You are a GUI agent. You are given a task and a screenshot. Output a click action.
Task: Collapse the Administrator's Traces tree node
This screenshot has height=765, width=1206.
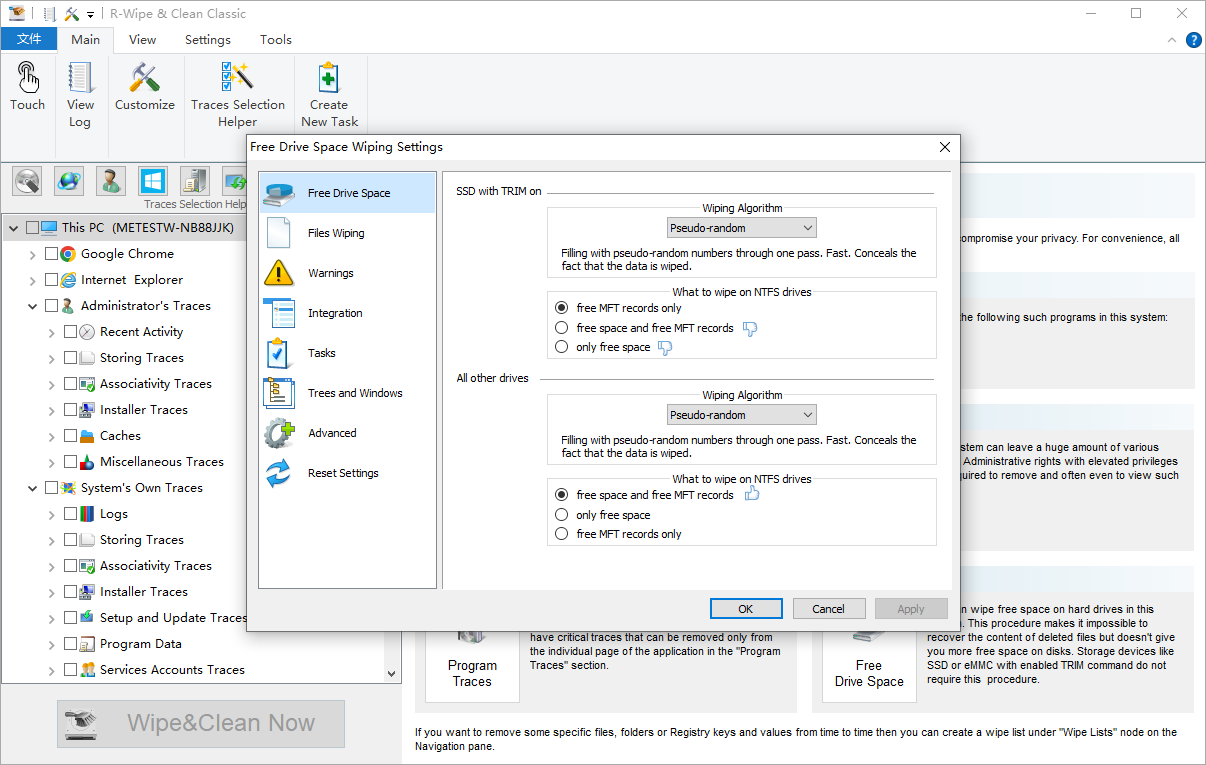pos(33,306)
